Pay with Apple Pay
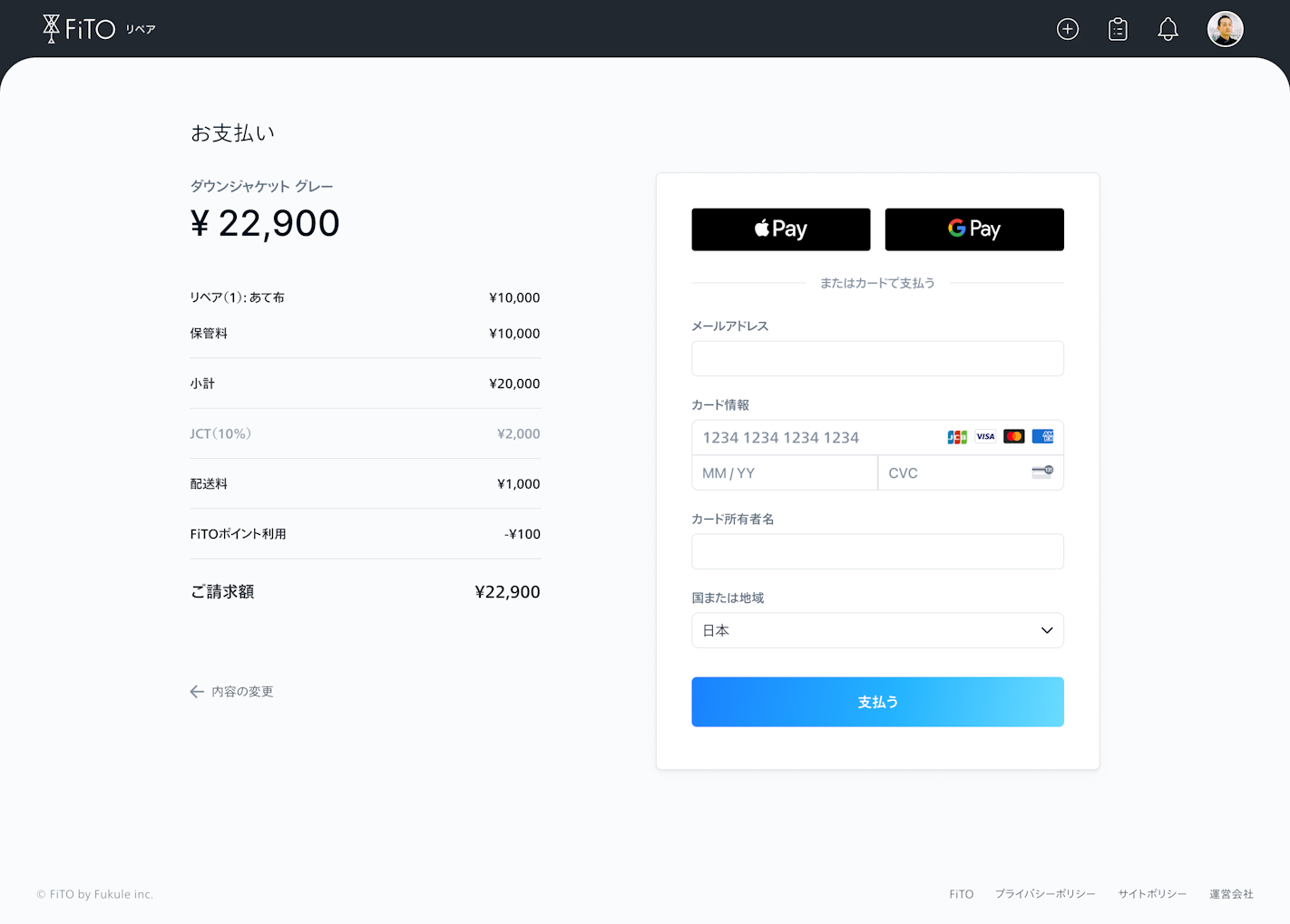 pyautogui.click(x=781, y=229)
